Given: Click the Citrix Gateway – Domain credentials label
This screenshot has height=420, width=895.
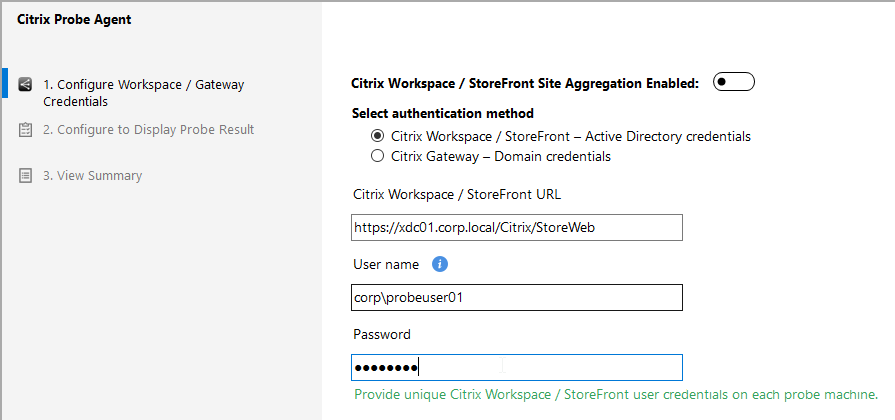Looking at the screenshot, I should (501, 156).
